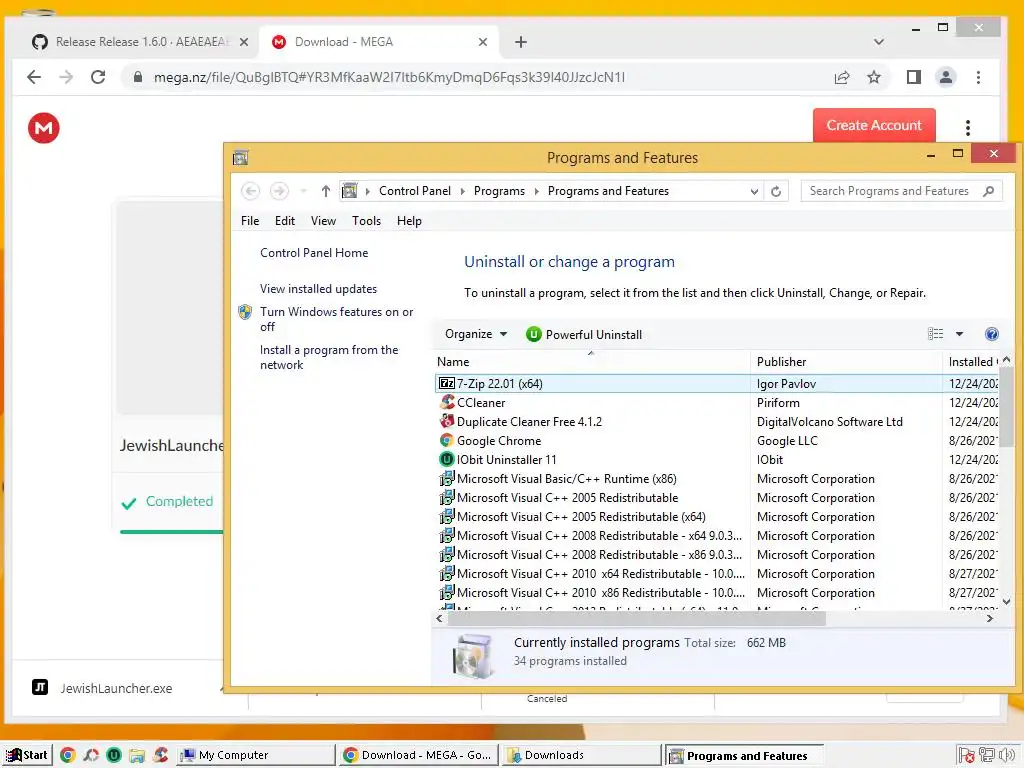Open the View menu
Screen dimensions: 1024x768
pyautogui.click(x=323, y=221)
